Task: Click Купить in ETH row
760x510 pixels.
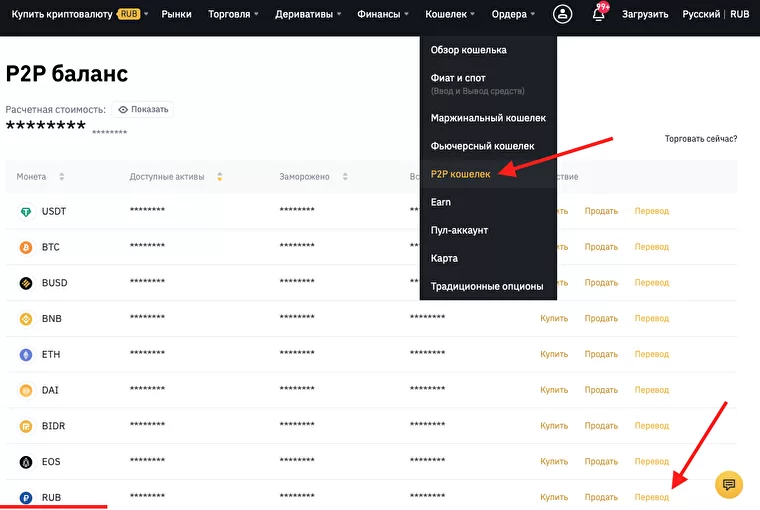Action: coord(554,354)
